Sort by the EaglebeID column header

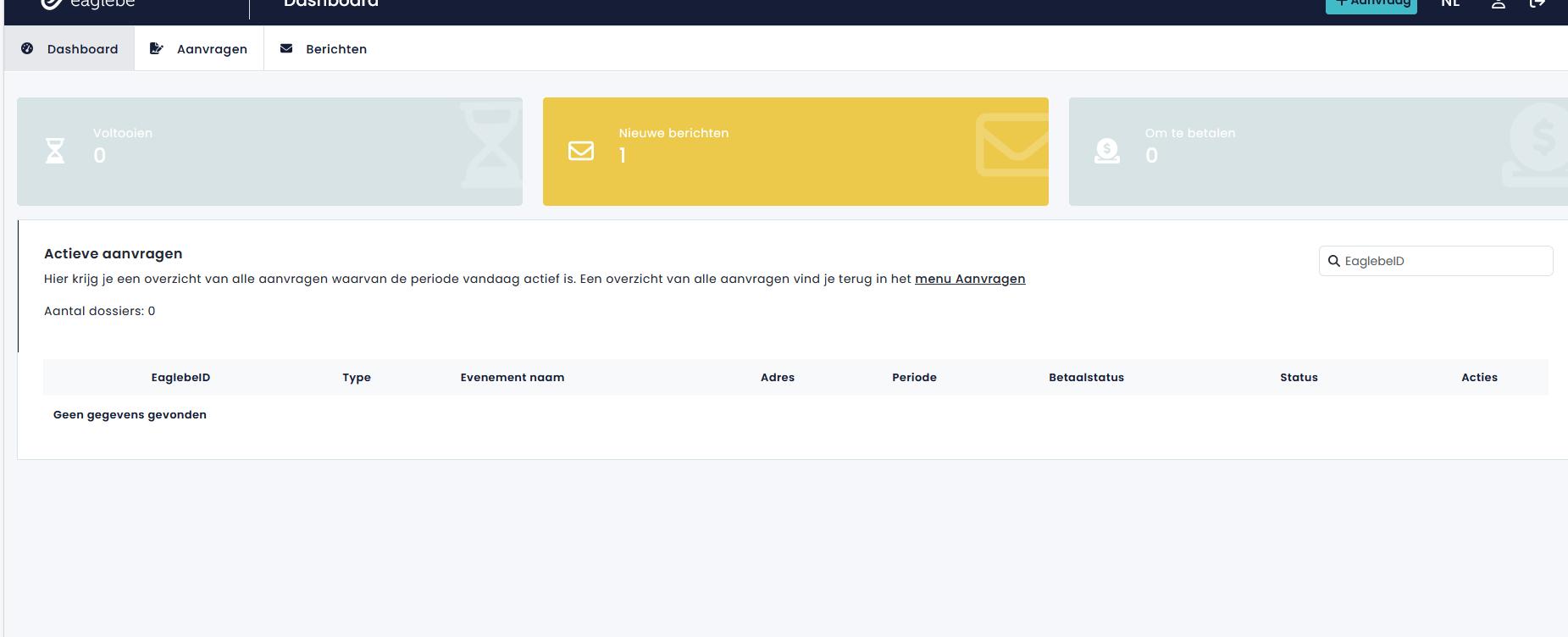click(x=180, y=378)
